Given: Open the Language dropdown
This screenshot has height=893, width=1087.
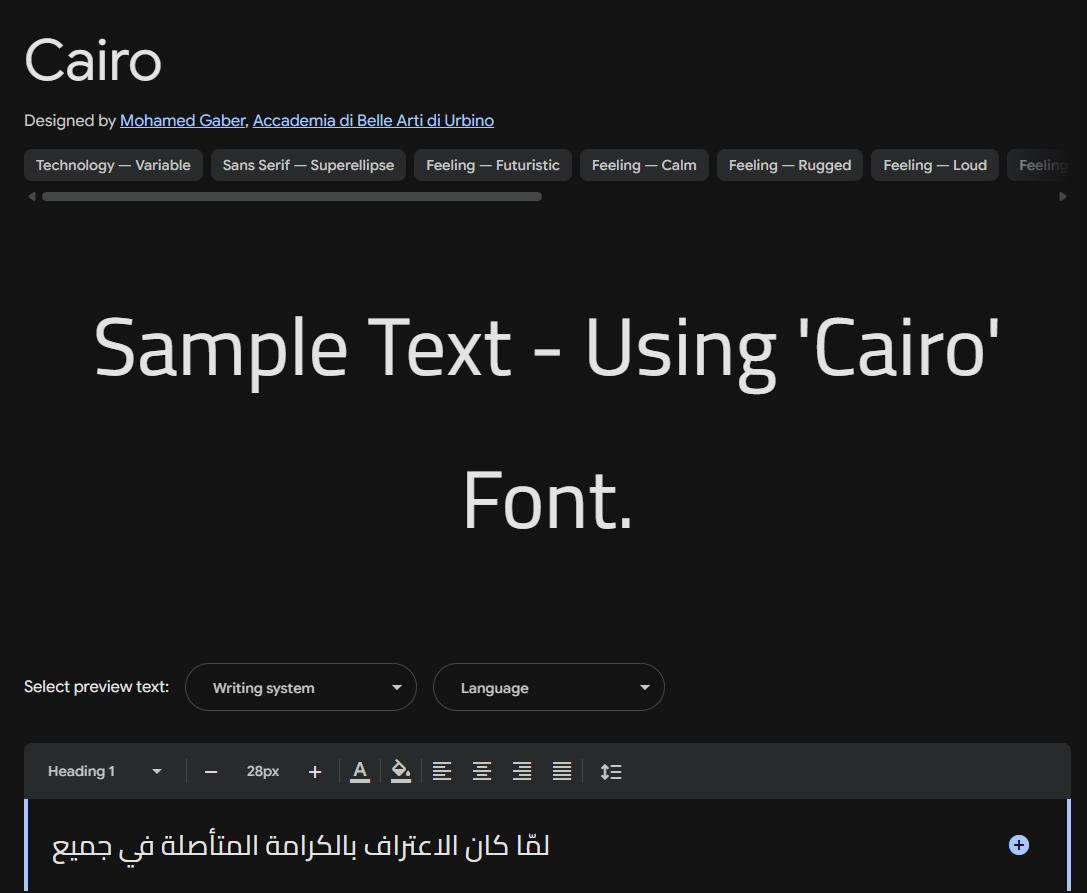Looking at the screenshot, I should [549, 687].
